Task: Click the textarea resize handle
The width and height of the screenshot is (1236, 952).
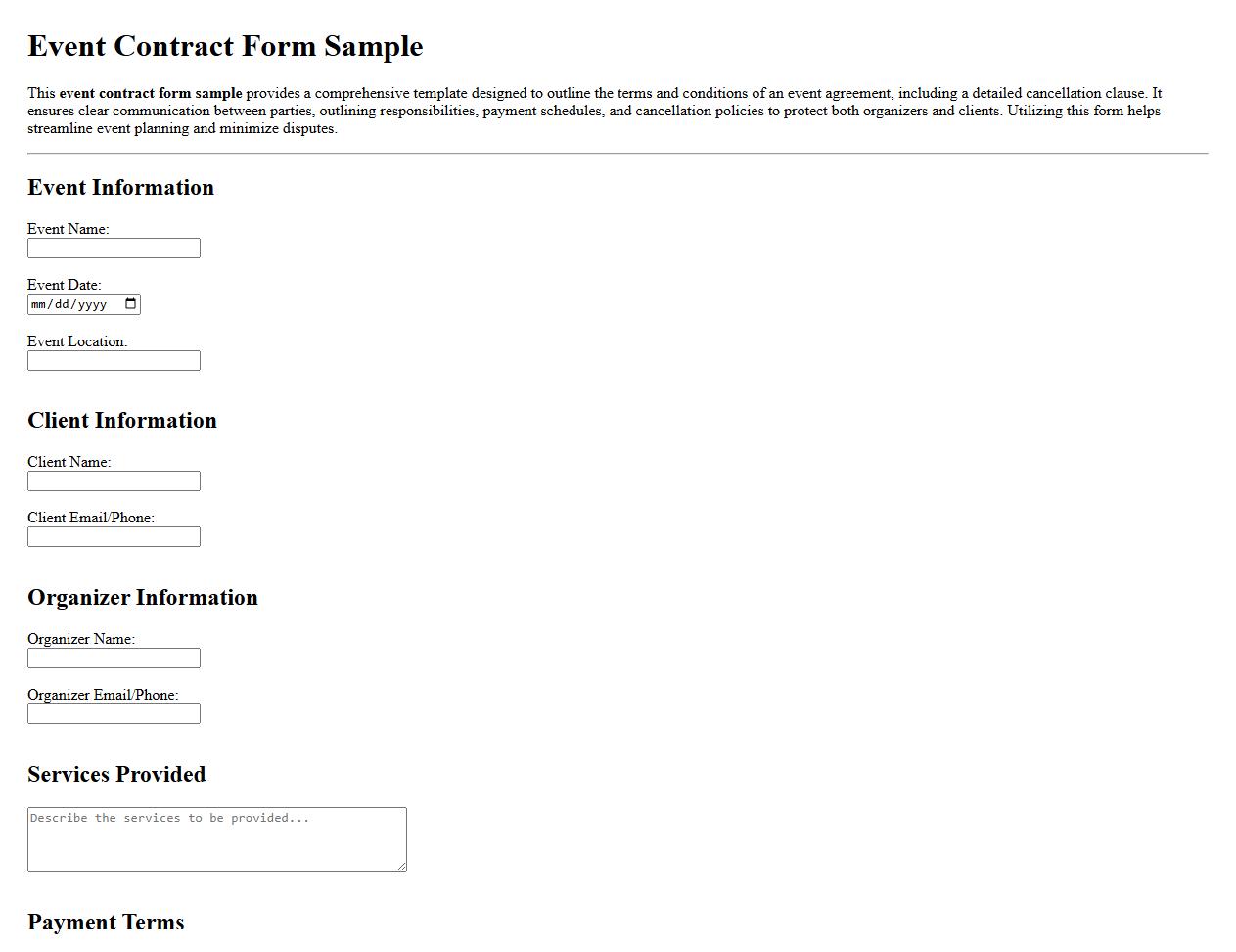Action: [x=402, y=867]
